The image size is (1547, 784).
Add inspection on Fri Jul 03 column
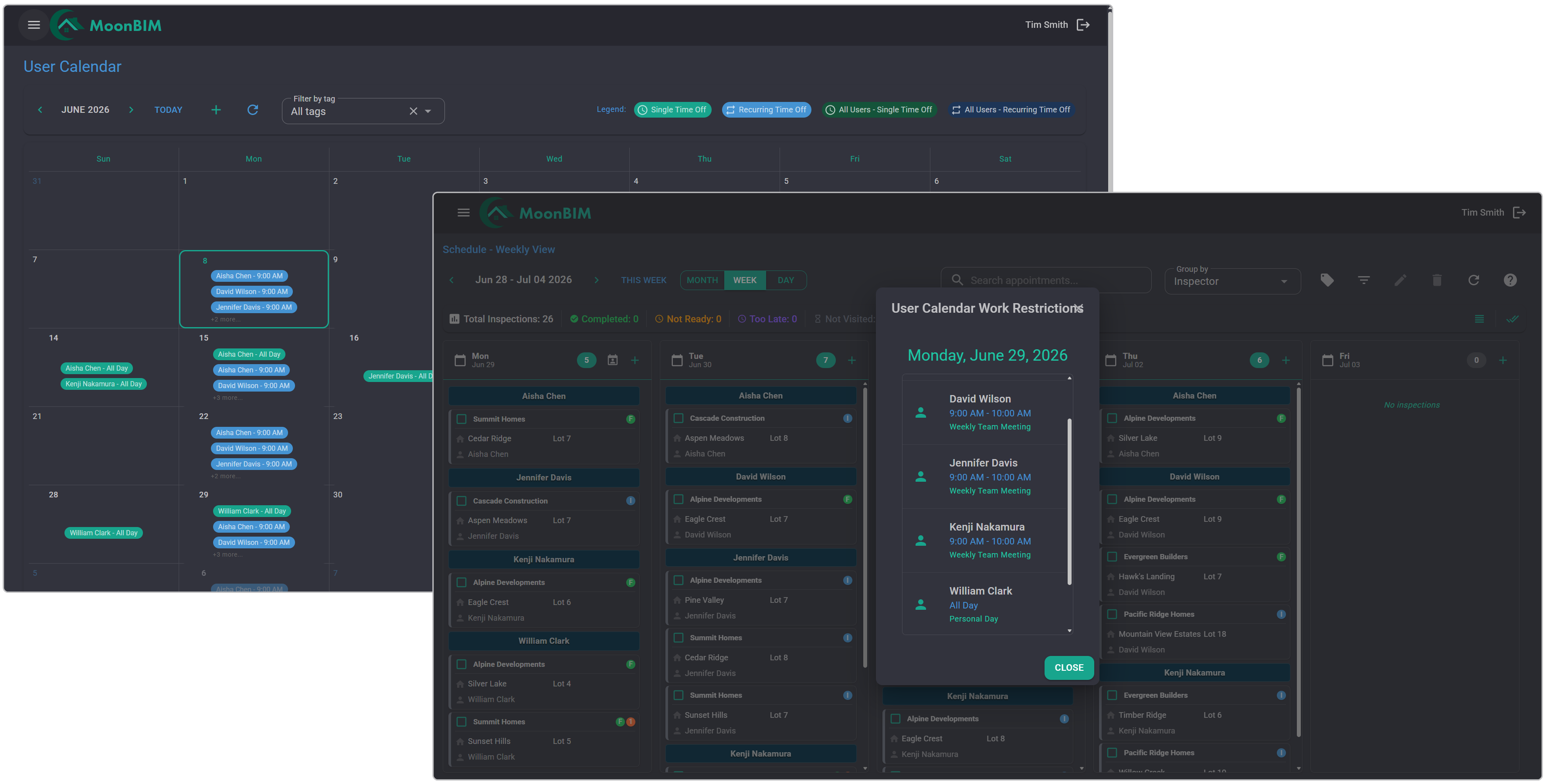[x=1503, y=360]
